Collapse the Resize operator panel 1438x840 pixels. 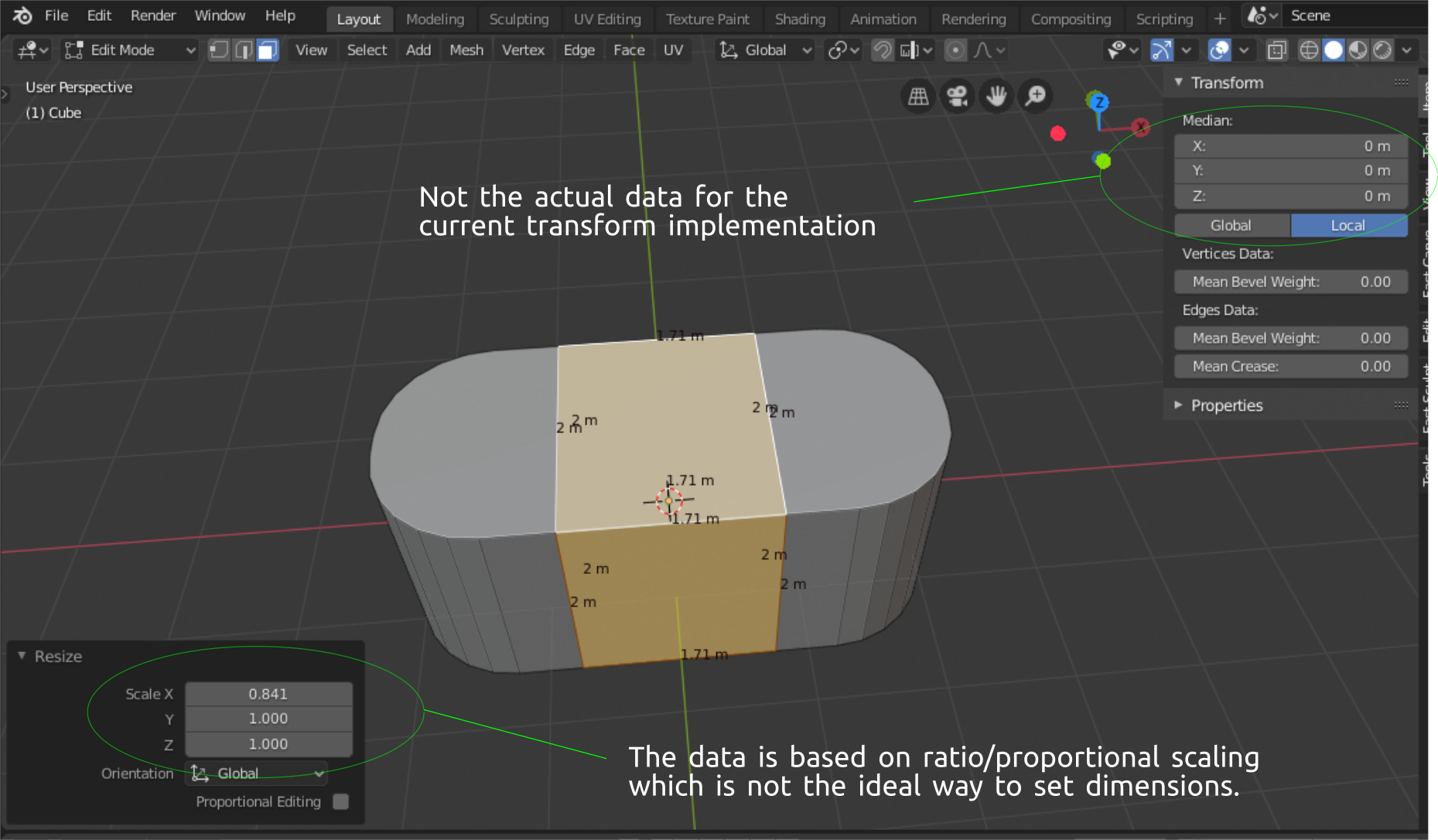pyautogui.click(x=22, y=656)
